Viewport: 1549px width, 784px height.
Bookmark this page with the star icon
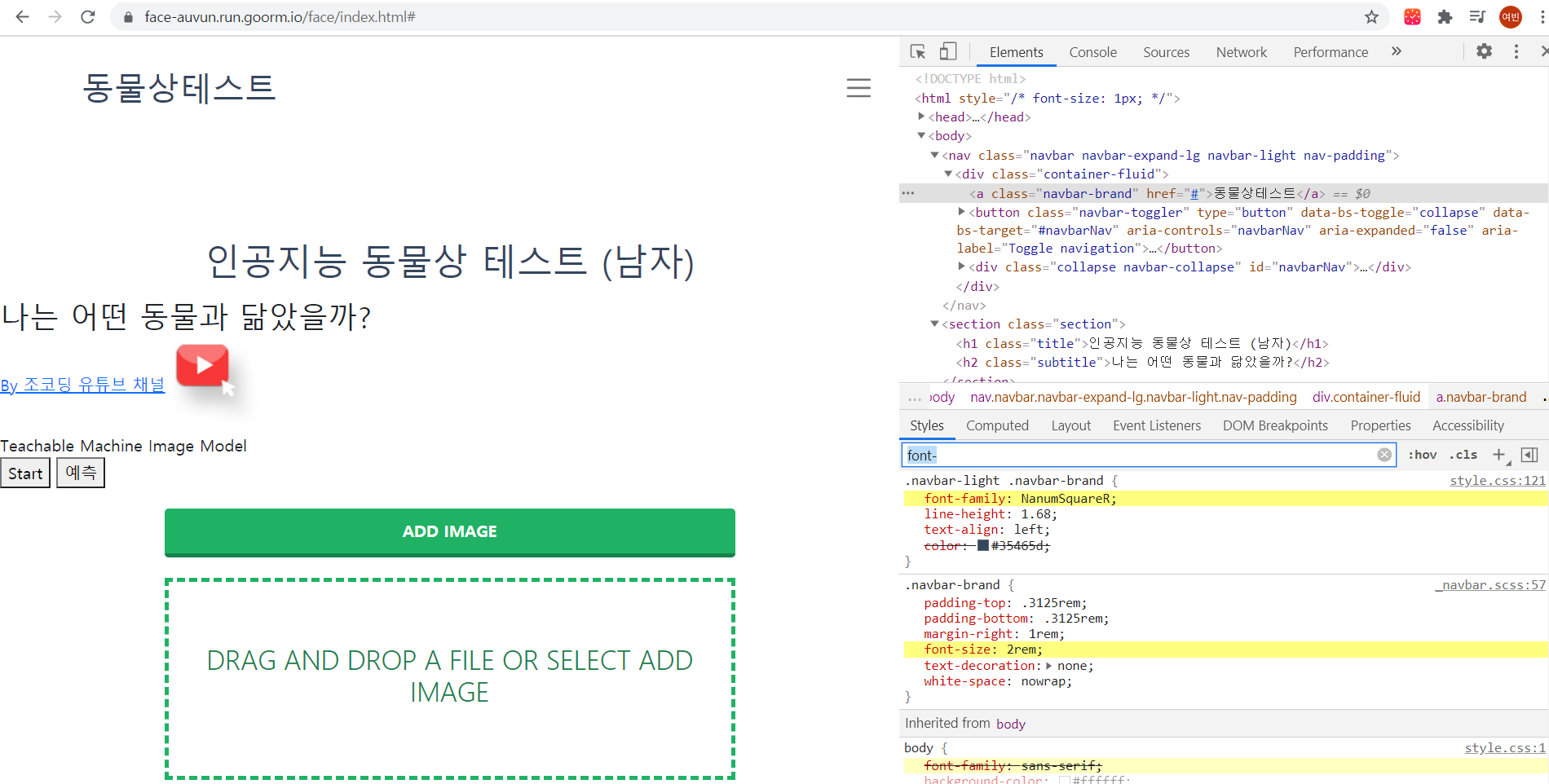click(x=1371, y=16)
